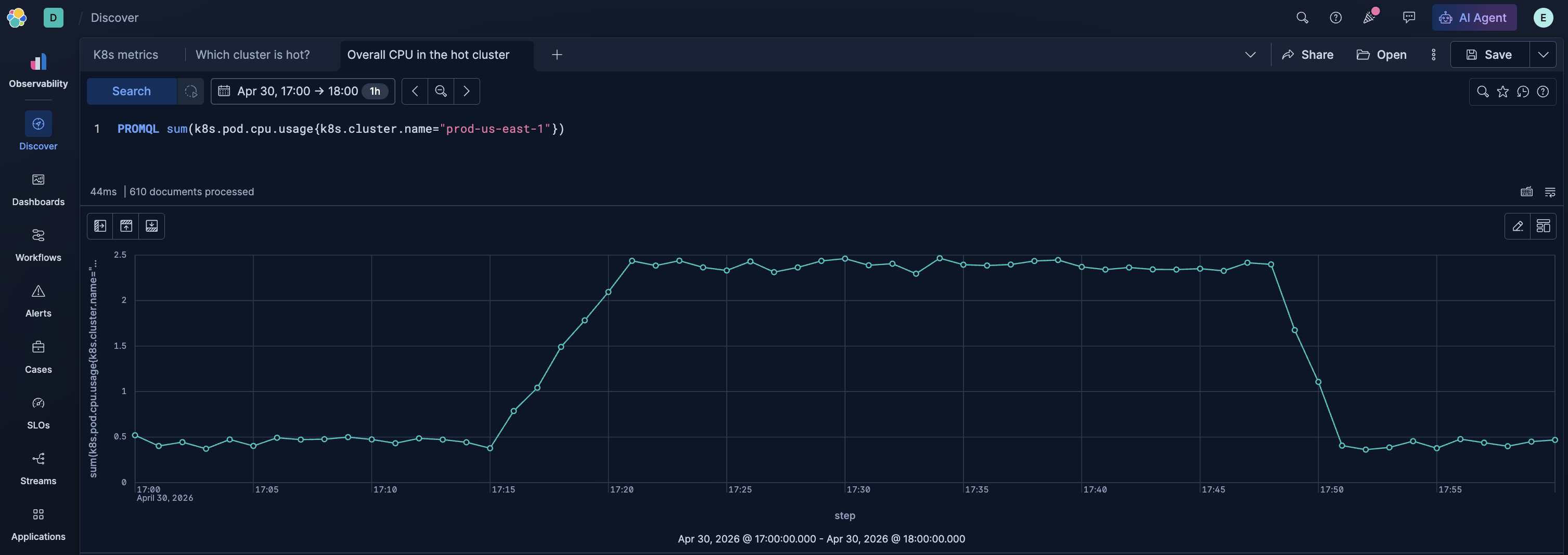Image resolution: width=1568 pixels, height=555 pixels.
Task: Click the "prod-us-east-1" string in query
Action: coord(495,129)
